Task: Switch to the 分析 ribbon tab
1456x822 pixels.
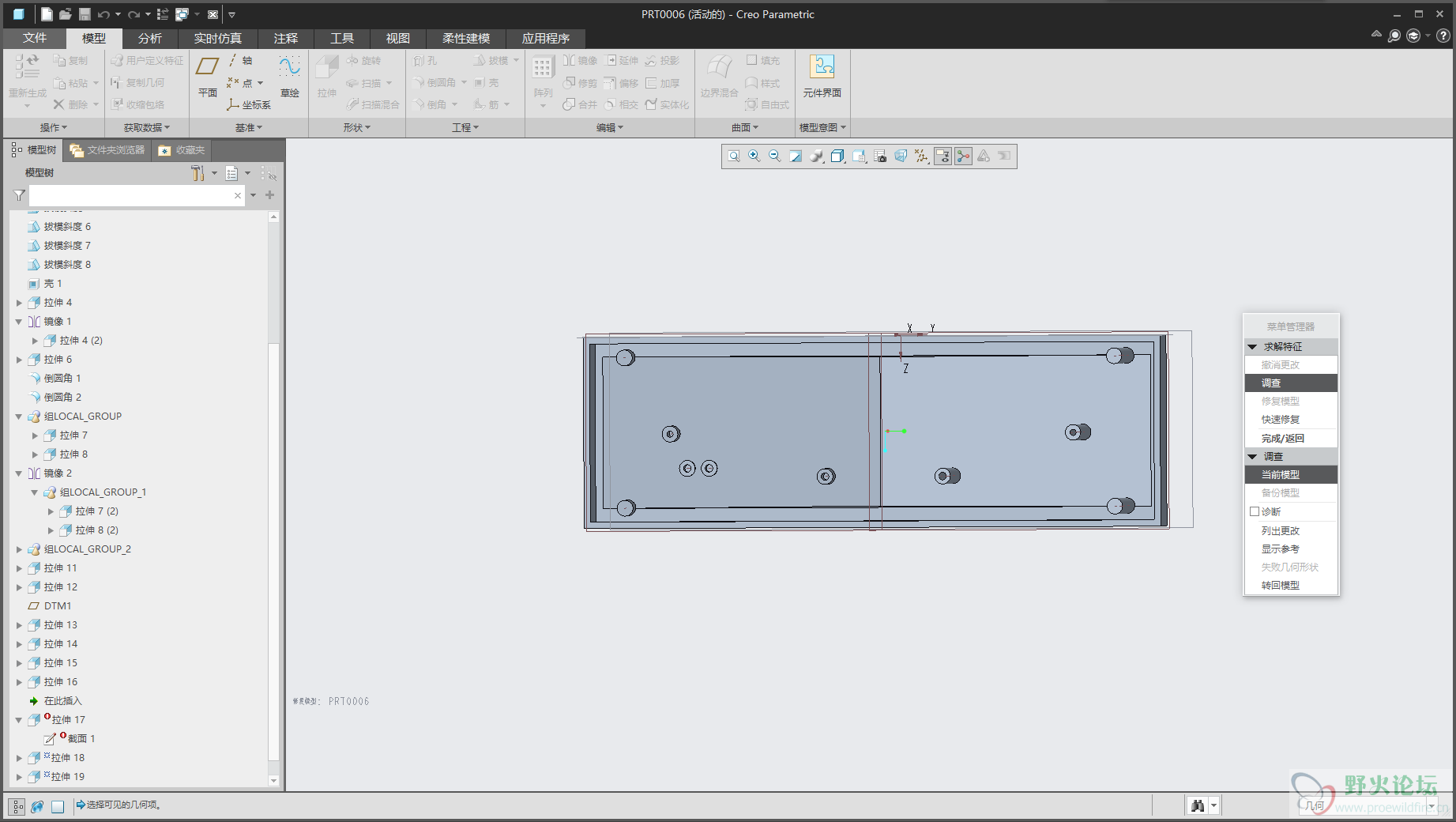Action: [150, 38]
